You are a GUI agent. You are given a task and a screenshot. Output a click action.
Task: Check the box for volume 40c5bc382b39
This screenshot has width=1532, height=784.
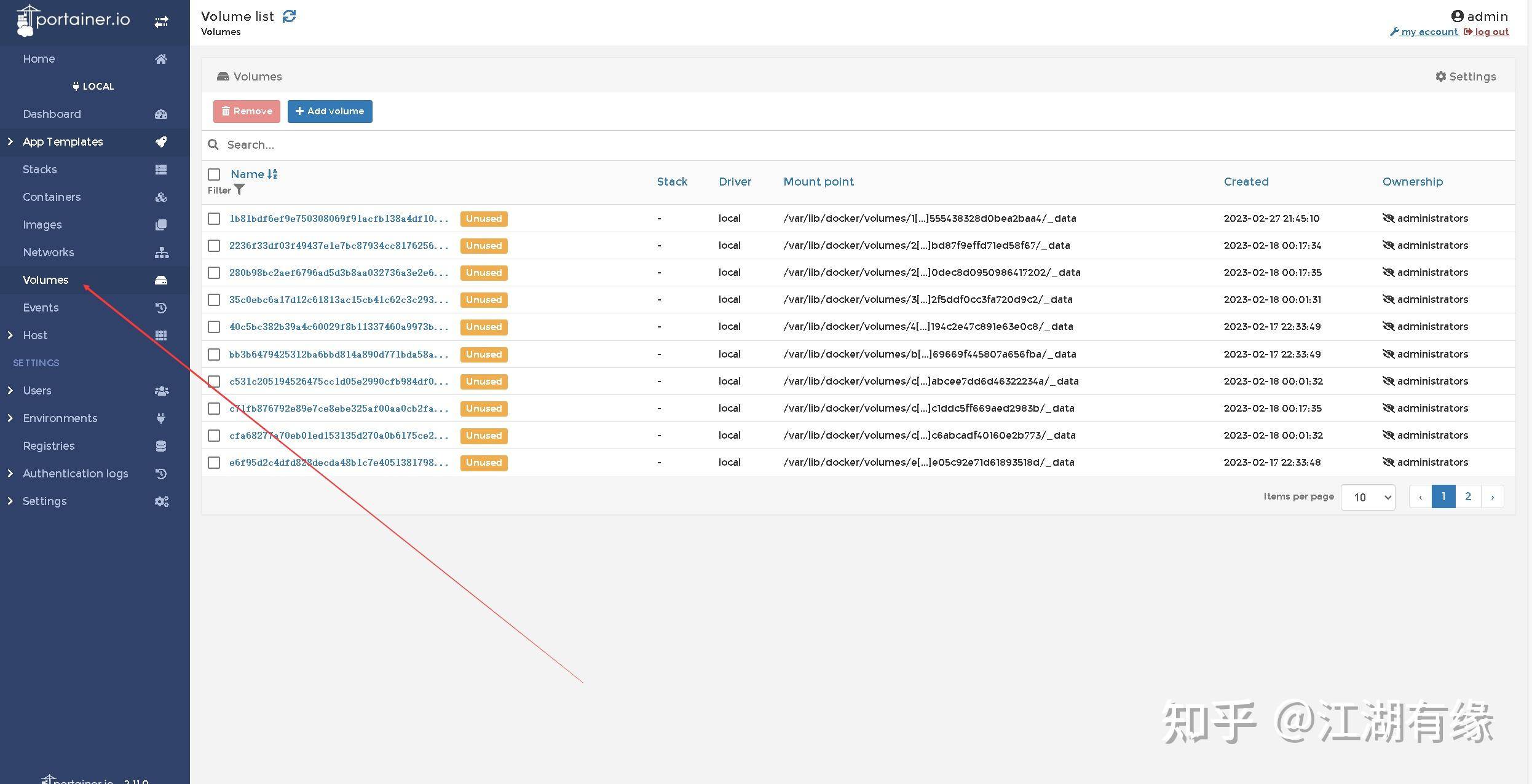(x=214, y=327)
